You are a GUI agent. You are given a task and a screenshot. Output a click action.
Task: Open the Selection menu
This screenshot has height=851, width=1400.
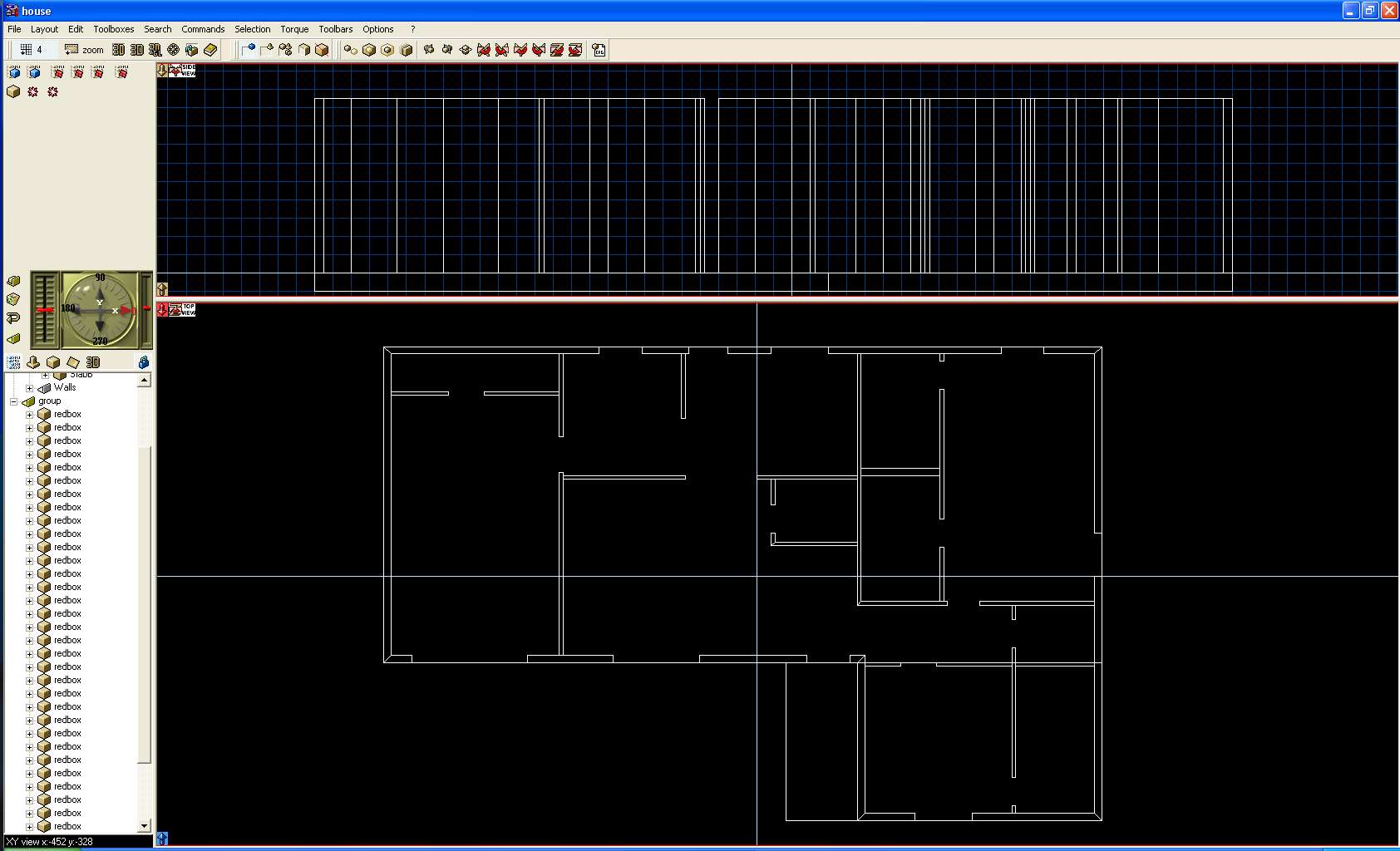coord(252,29)
